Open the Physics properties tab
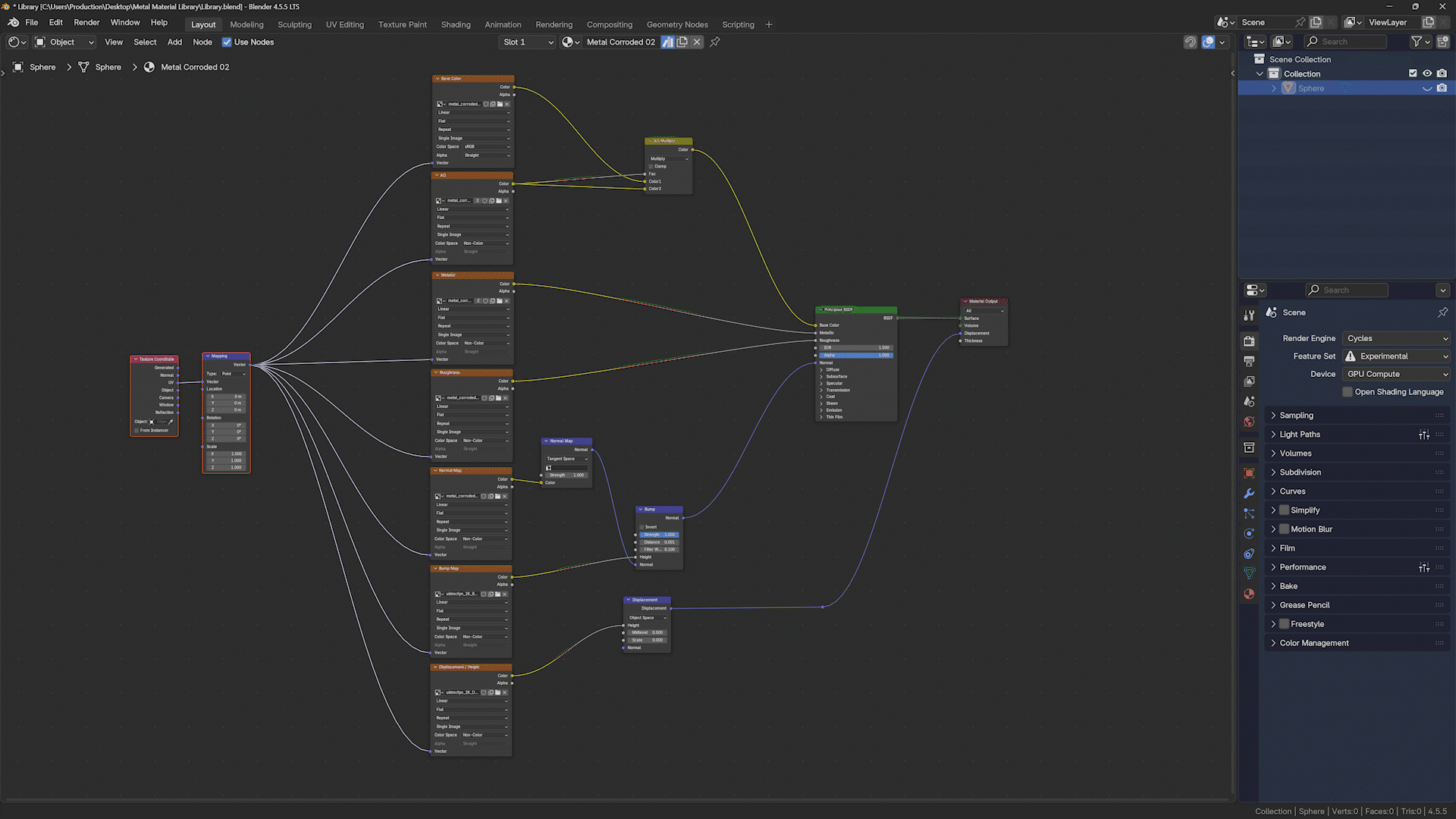 (1249, 533)
